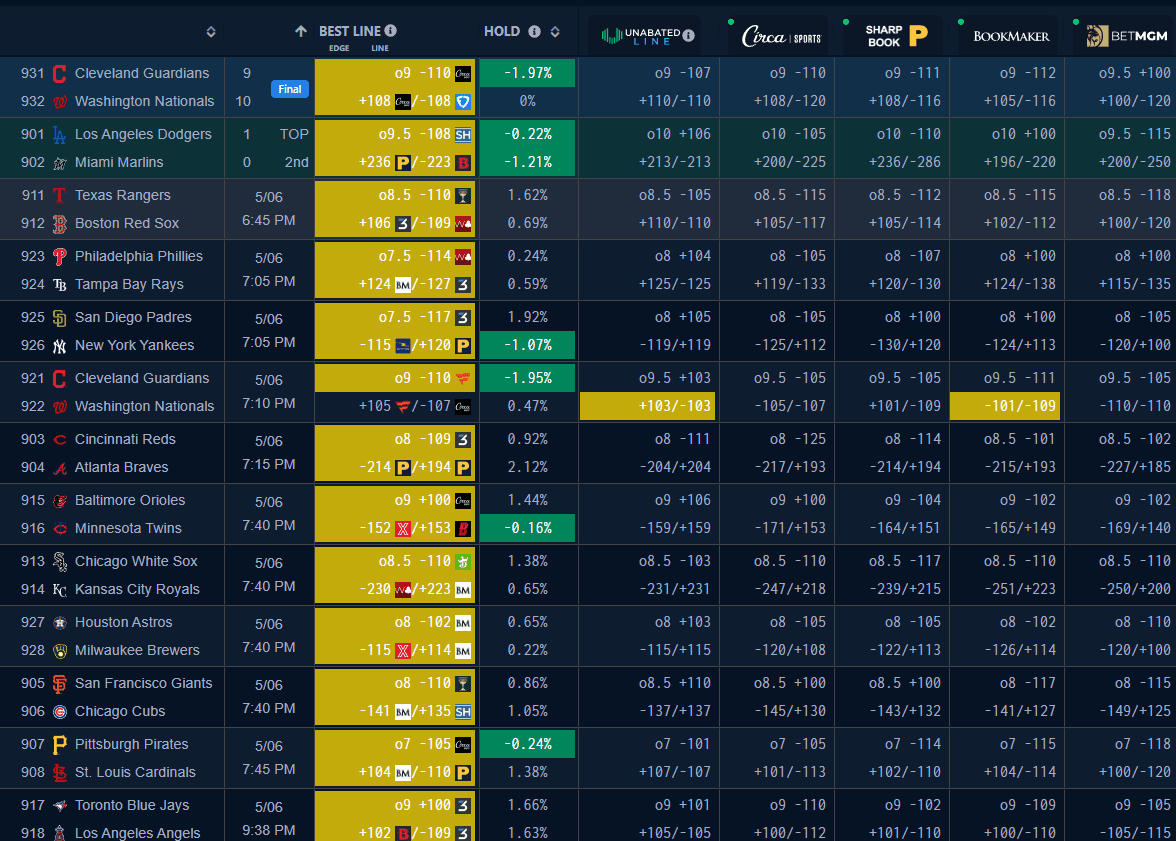Image resolution: width=1176 pixels, height=841 pixels.
Task: Click the San Diego Padres team logo
Action: coord(60,317)
